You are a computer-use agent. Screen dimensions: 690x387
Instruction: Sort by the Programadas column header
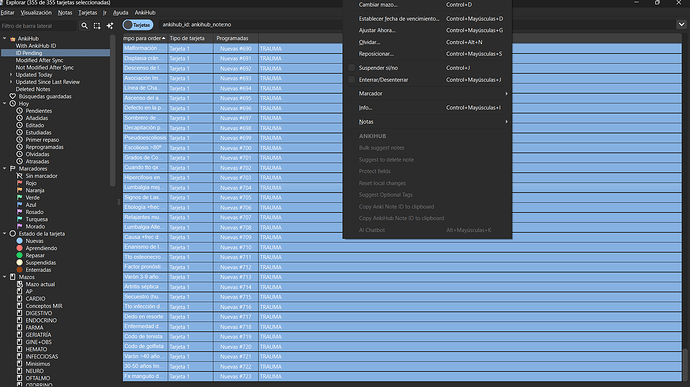click(236, 38)
